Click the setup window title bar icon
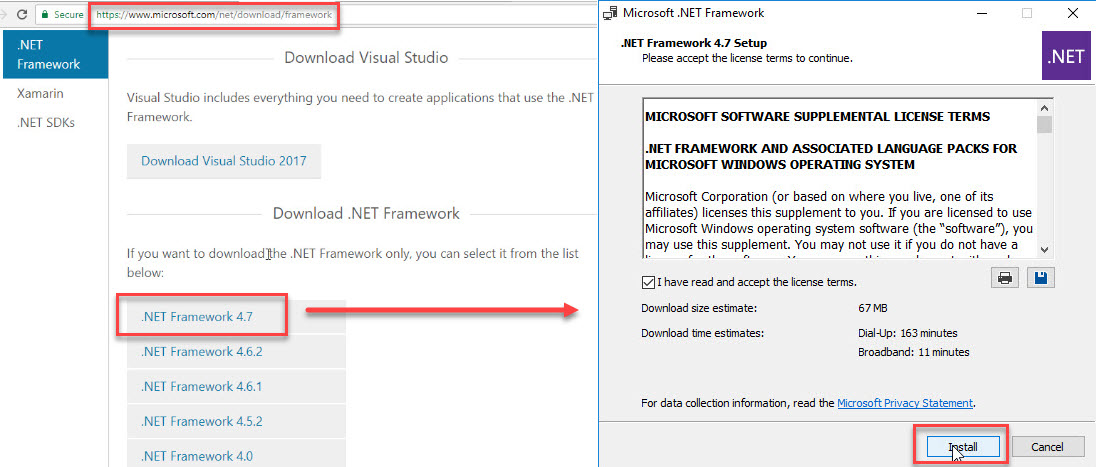This screenshot has width=1096, height=467. (x=610, y=13)
